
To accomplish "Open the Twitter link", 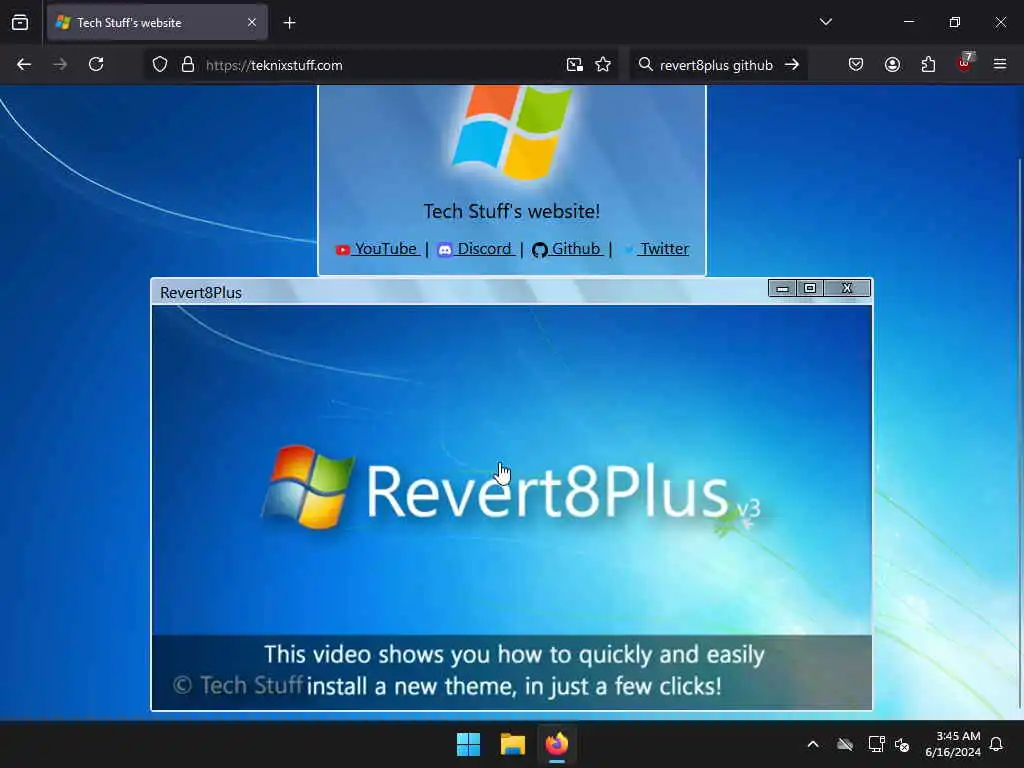I will coord(656,249).
